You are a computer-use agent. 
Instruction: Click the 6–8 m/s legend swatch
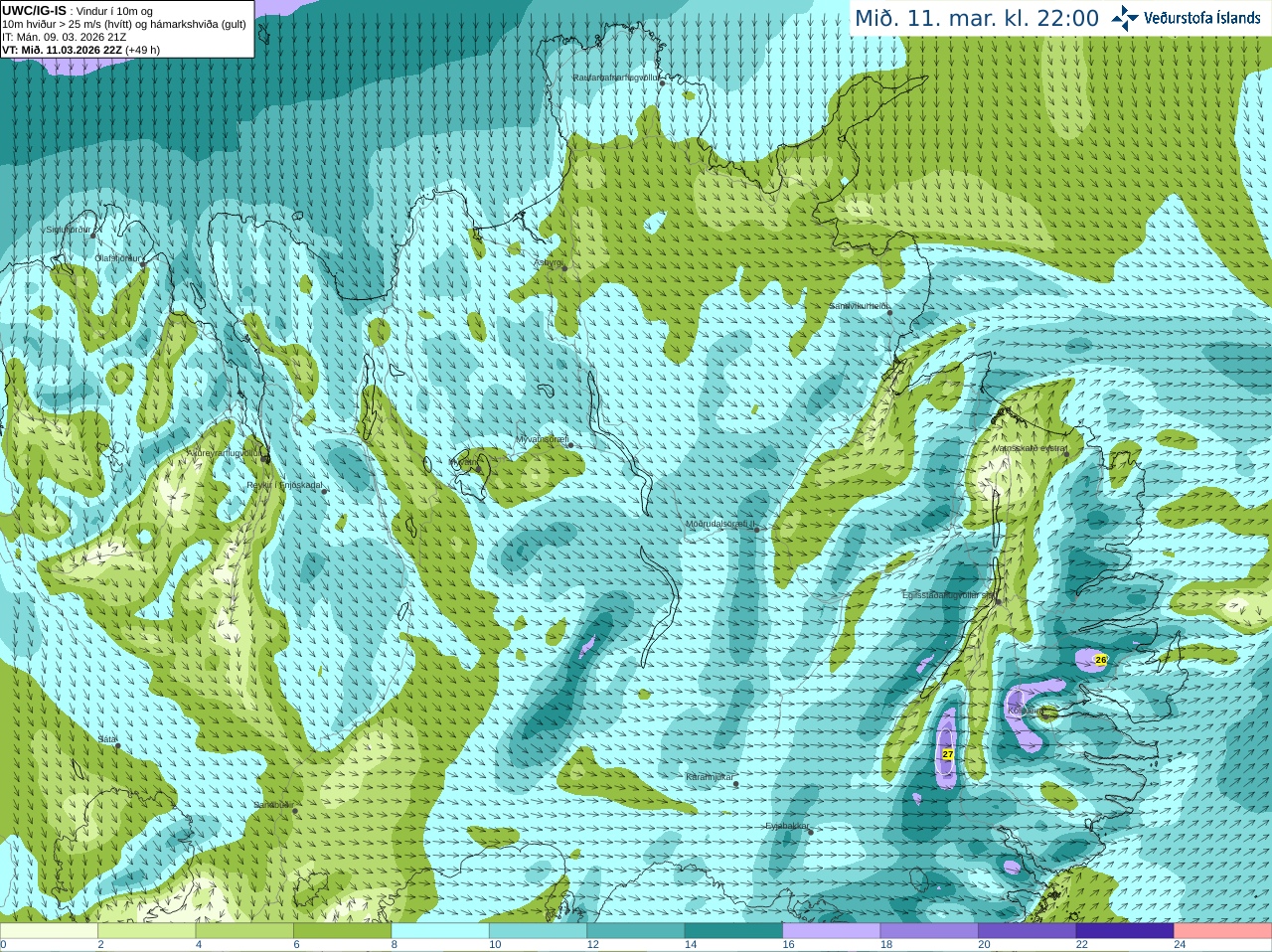pos(343,930)
